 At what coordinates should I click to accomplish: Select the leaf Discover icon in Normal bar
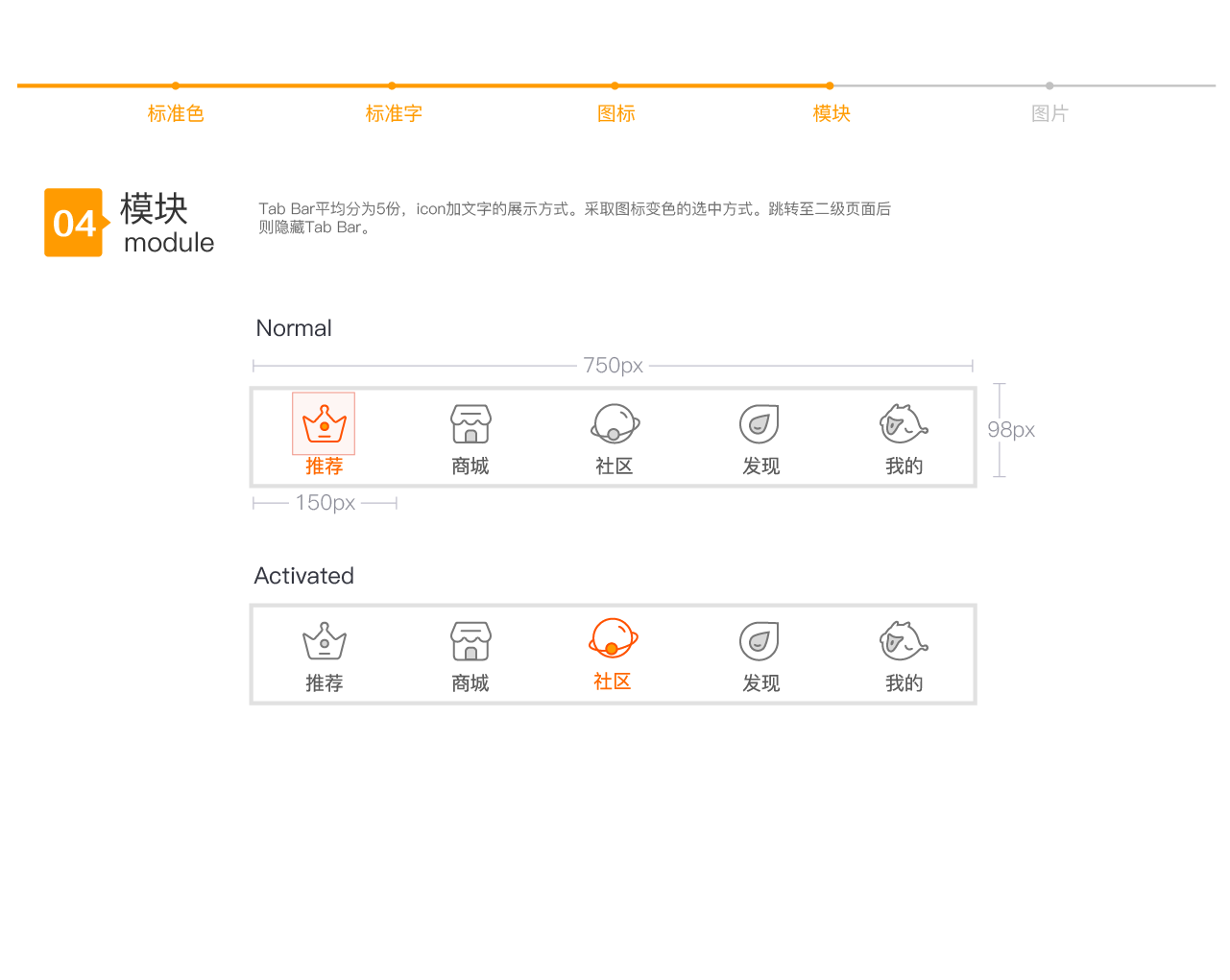(x=759, y=423)
